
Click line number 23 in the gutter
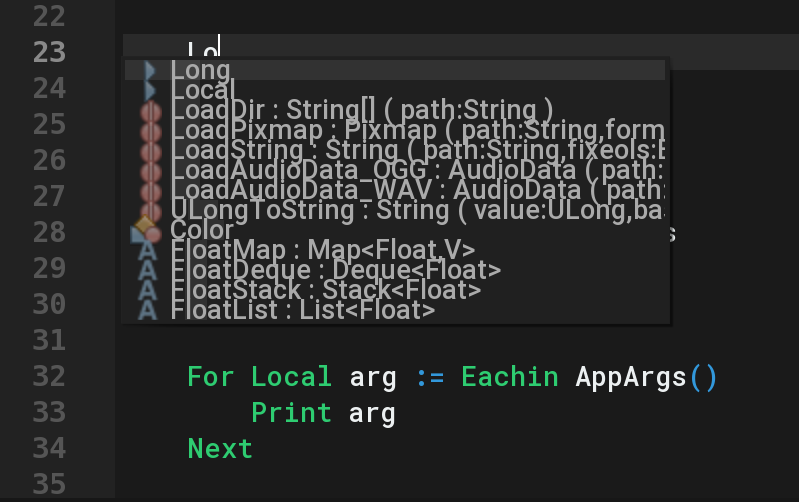click(49, 52)
